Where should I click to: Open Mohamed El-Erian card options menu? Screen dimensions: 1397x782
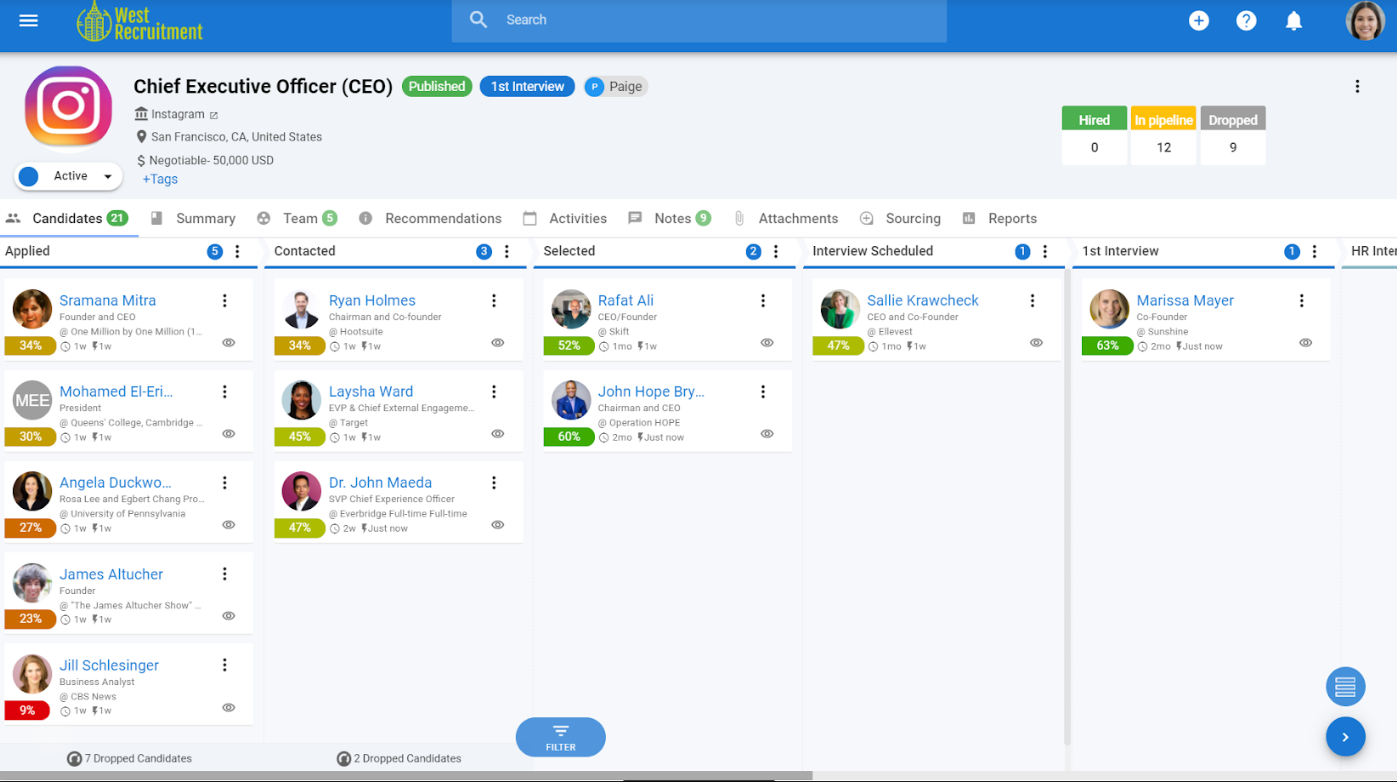(x=225, y=392)
